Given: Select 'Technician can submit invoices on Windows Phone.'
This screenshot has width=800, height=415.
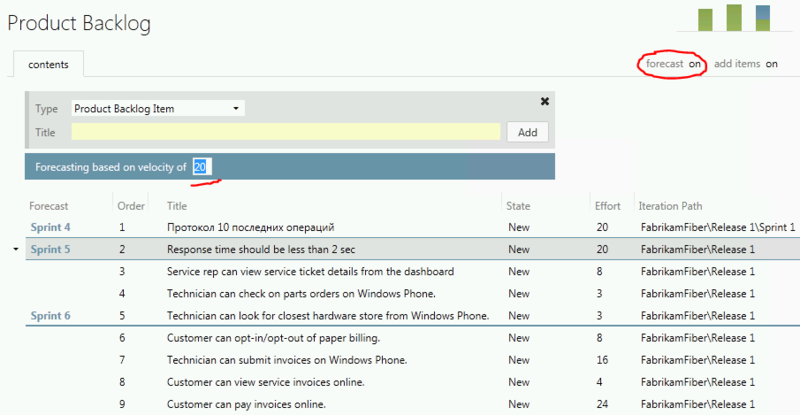Looking at the screenshot, I should 287,360.
